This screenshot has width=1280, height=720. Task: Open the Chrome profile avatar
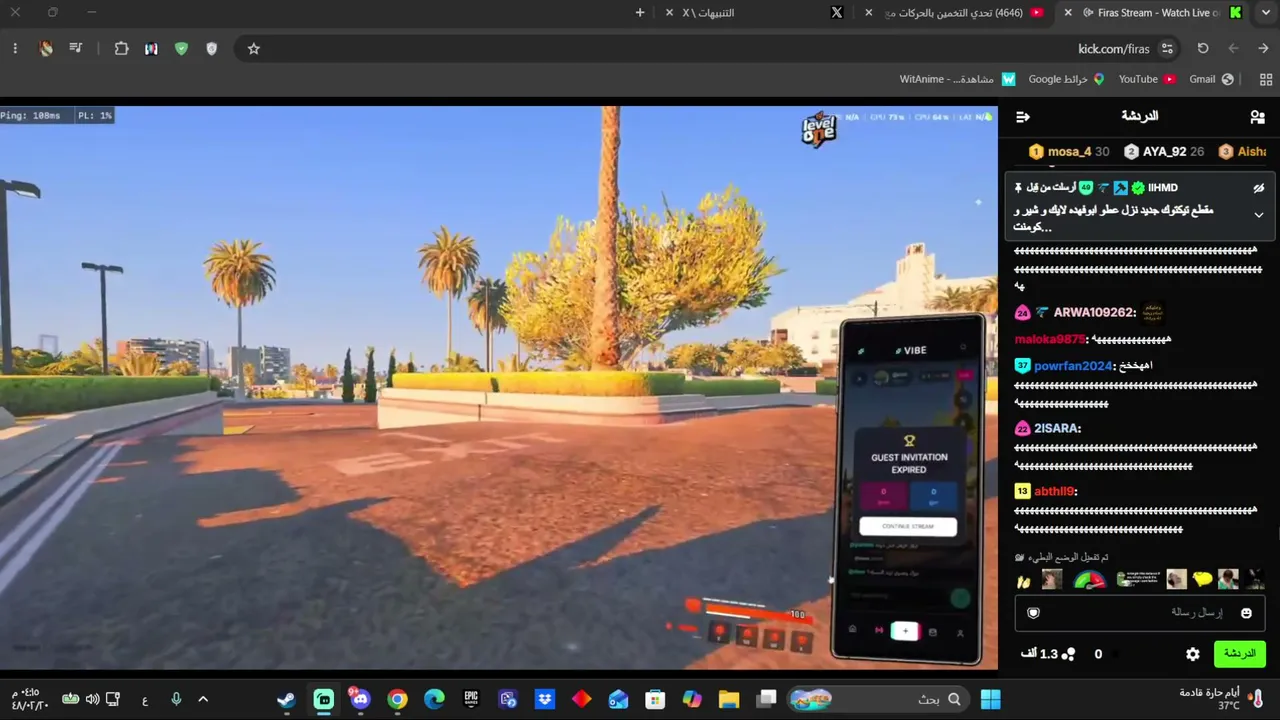(x=45, y=48)
